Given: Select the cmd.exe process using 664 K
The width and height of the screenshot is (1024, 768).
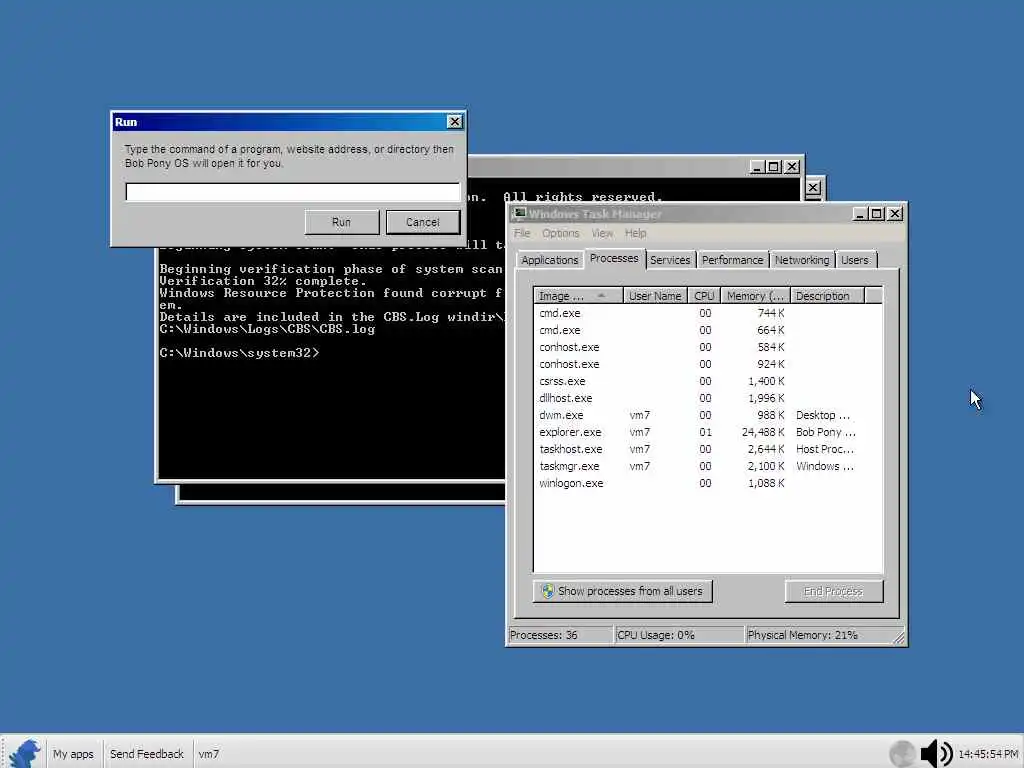Looking at the screenshot, I should point(708,330).
